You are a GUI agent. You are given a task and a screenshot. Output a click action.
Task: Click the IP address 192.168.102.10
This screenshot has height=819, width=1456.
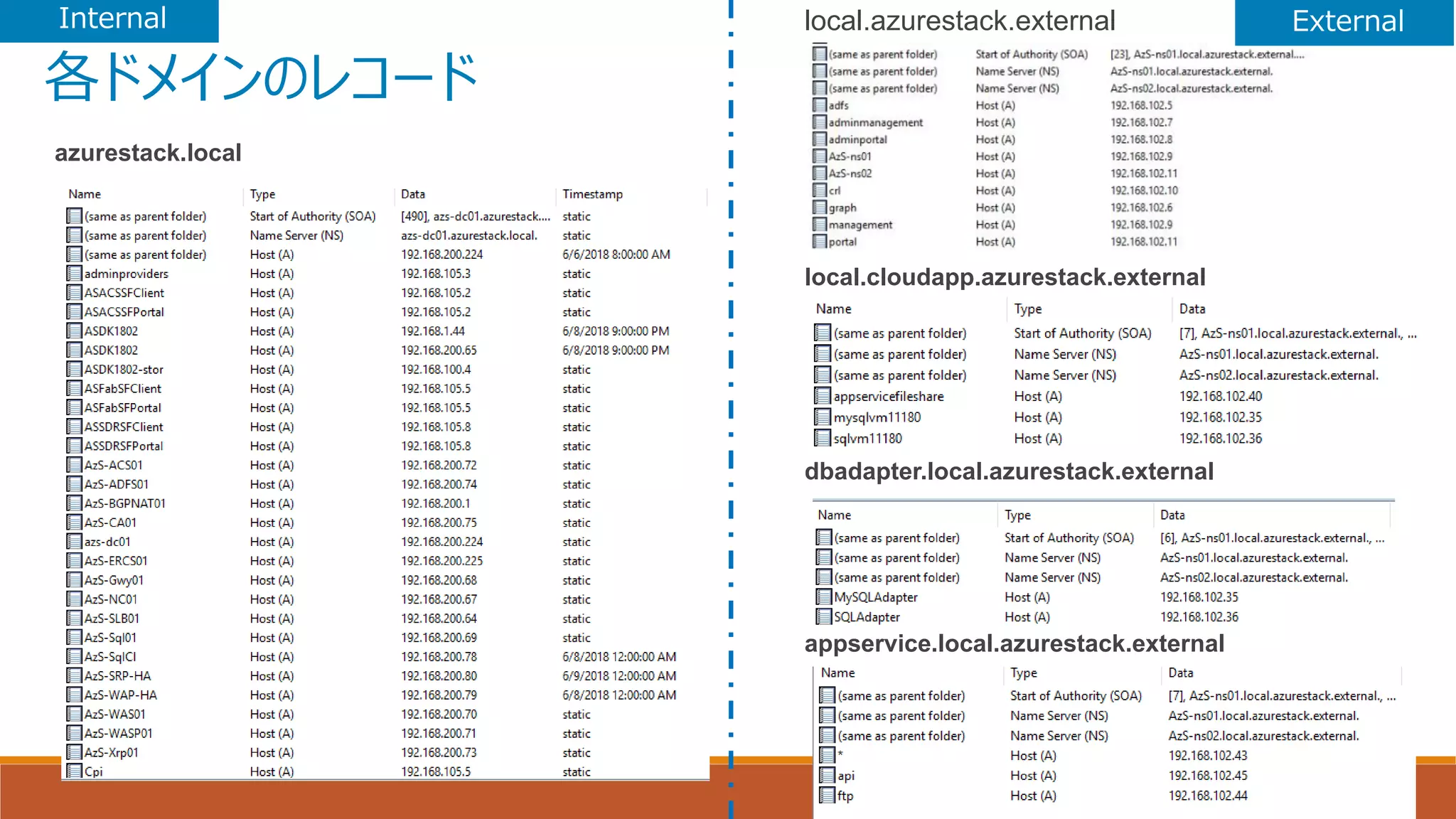point(1144,191)
